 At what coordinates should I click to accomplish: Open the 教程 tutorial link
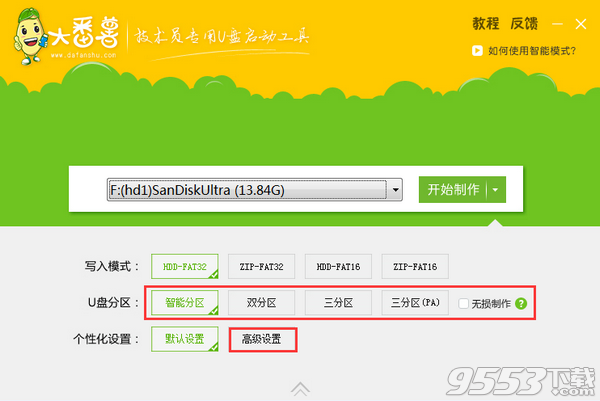[x=486, y=24]
